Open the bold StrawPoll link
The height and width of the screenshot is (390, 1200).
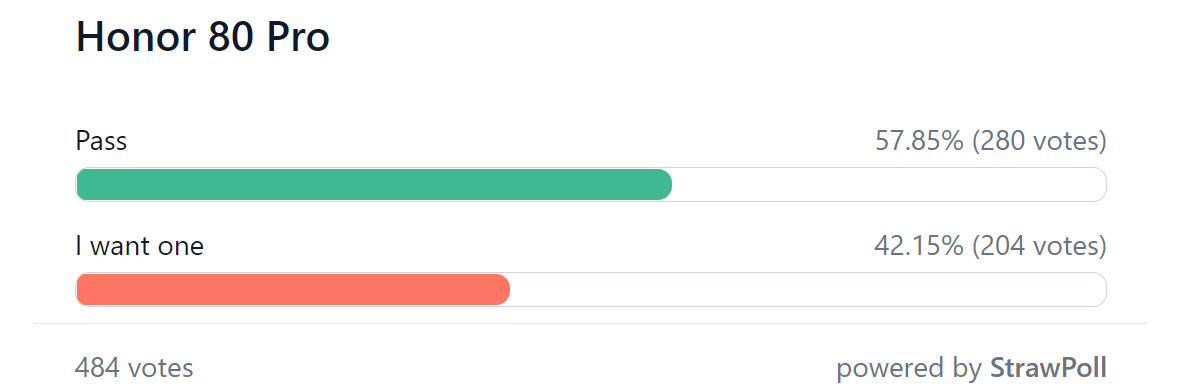(1048, 368)
